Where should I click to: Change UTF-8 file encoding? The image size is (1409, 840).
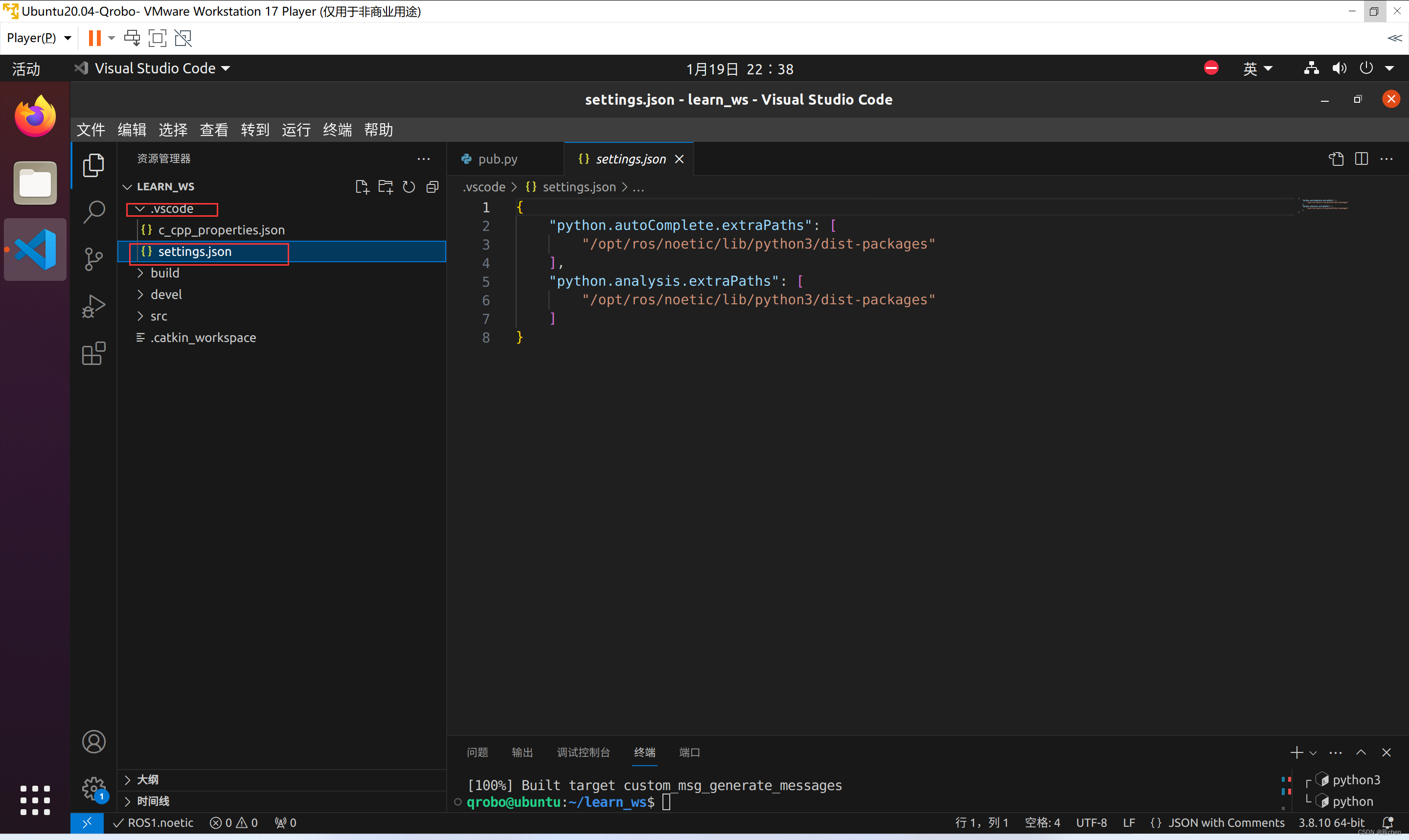[x=1091, y=822]
